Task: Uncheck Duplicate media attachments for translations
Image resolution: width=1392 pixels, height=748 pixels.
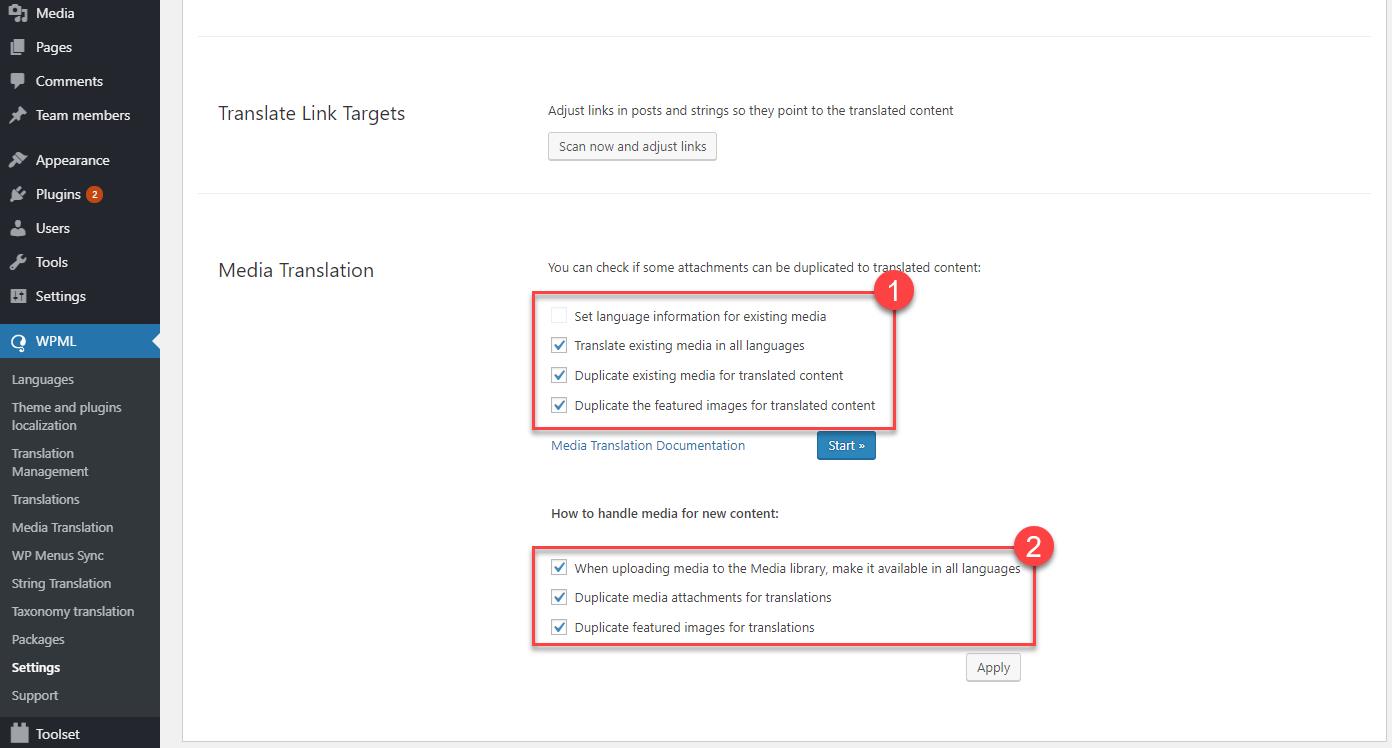Action: pos(559,597)
